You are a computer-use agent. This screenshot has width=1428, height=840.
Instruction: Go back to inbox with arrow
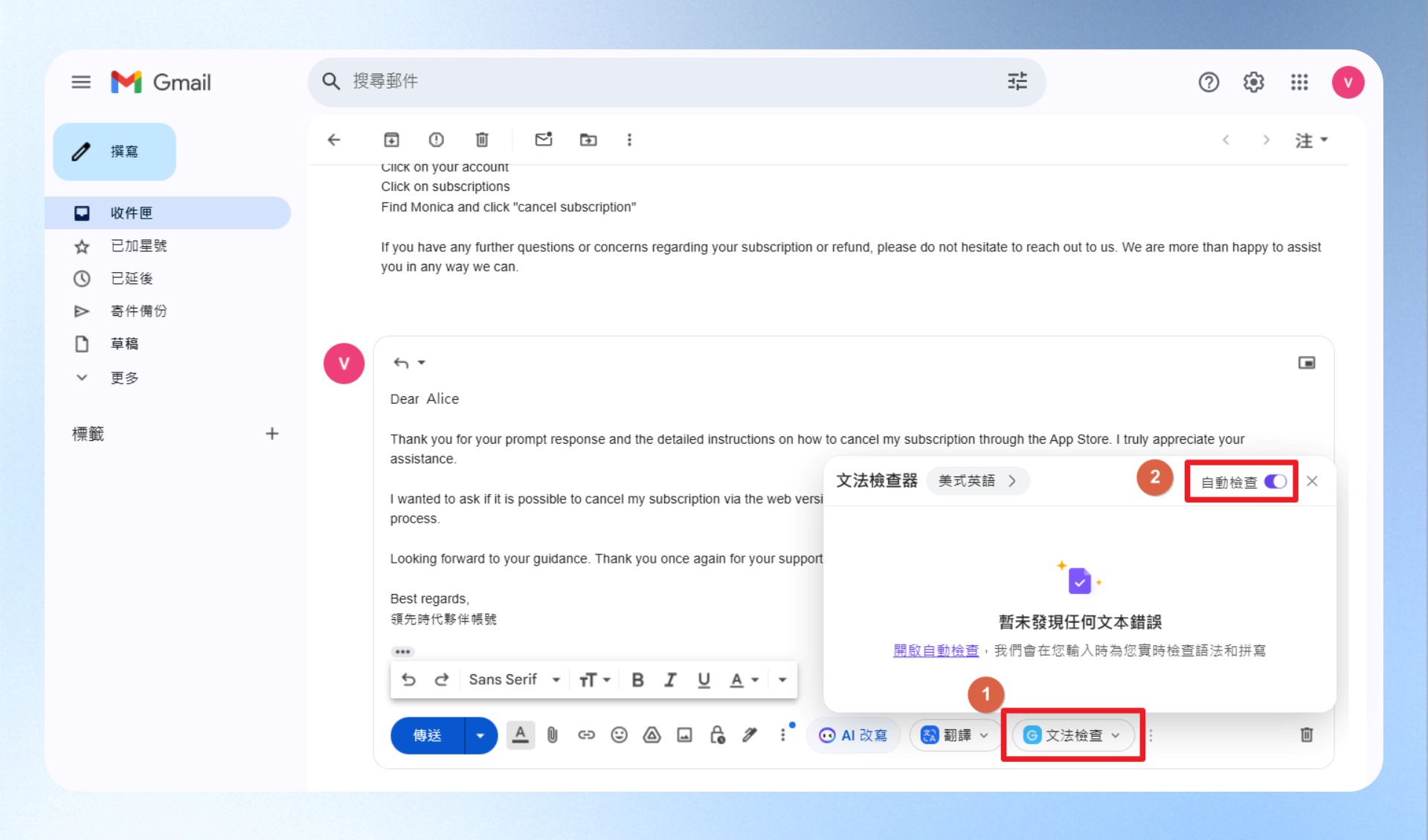point(334,140)
